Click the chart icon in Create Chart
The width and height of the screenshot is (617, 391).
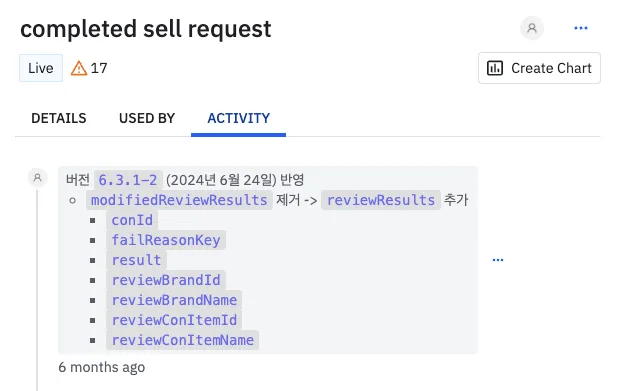coord(495,68)
